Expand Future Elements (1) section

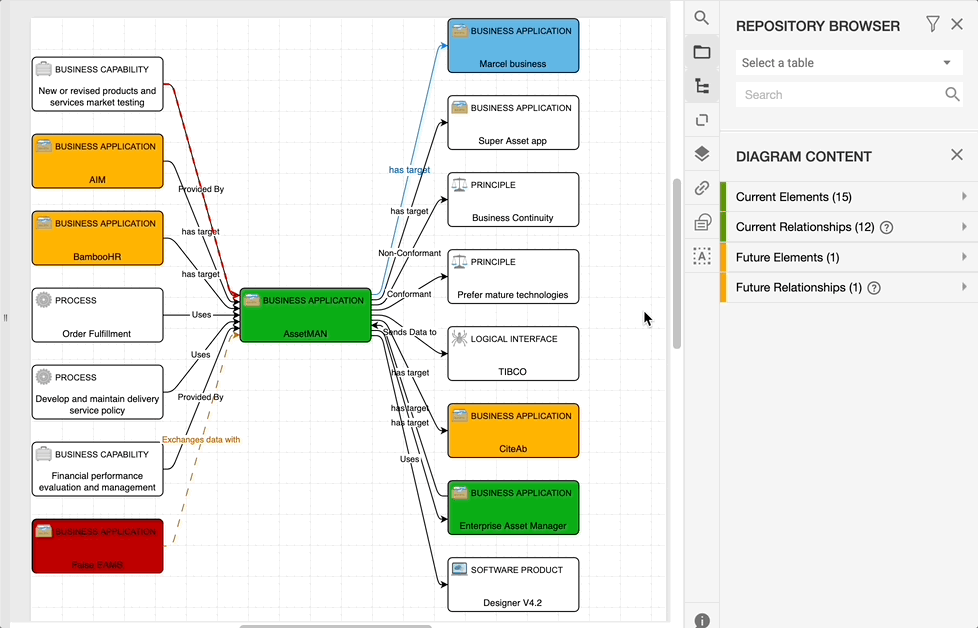[849, 258]
